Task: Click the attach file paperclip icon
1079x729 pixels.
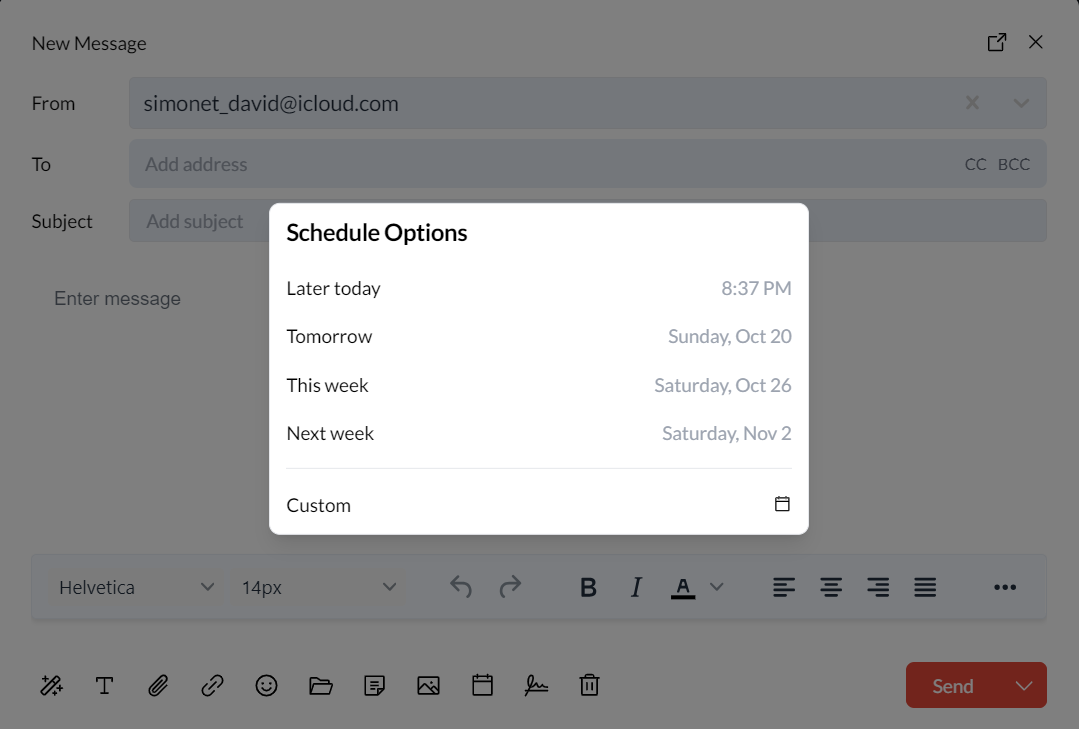Action: coord(158,686)
